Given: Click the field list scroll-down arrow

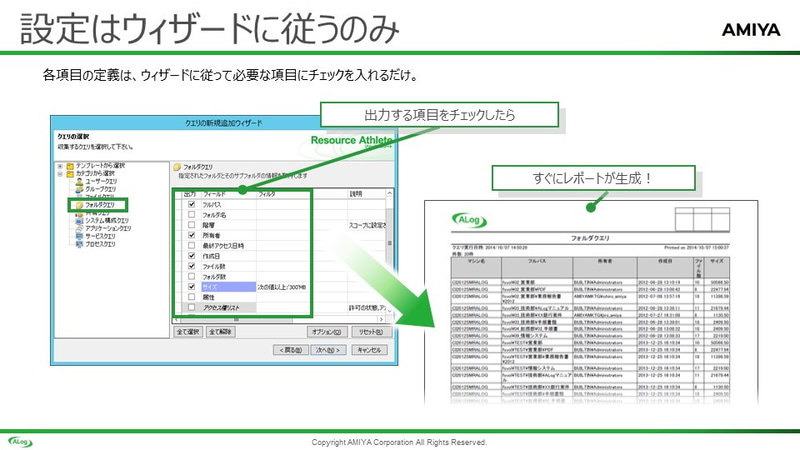Looking at the screenshot, I should click(389, 310).
